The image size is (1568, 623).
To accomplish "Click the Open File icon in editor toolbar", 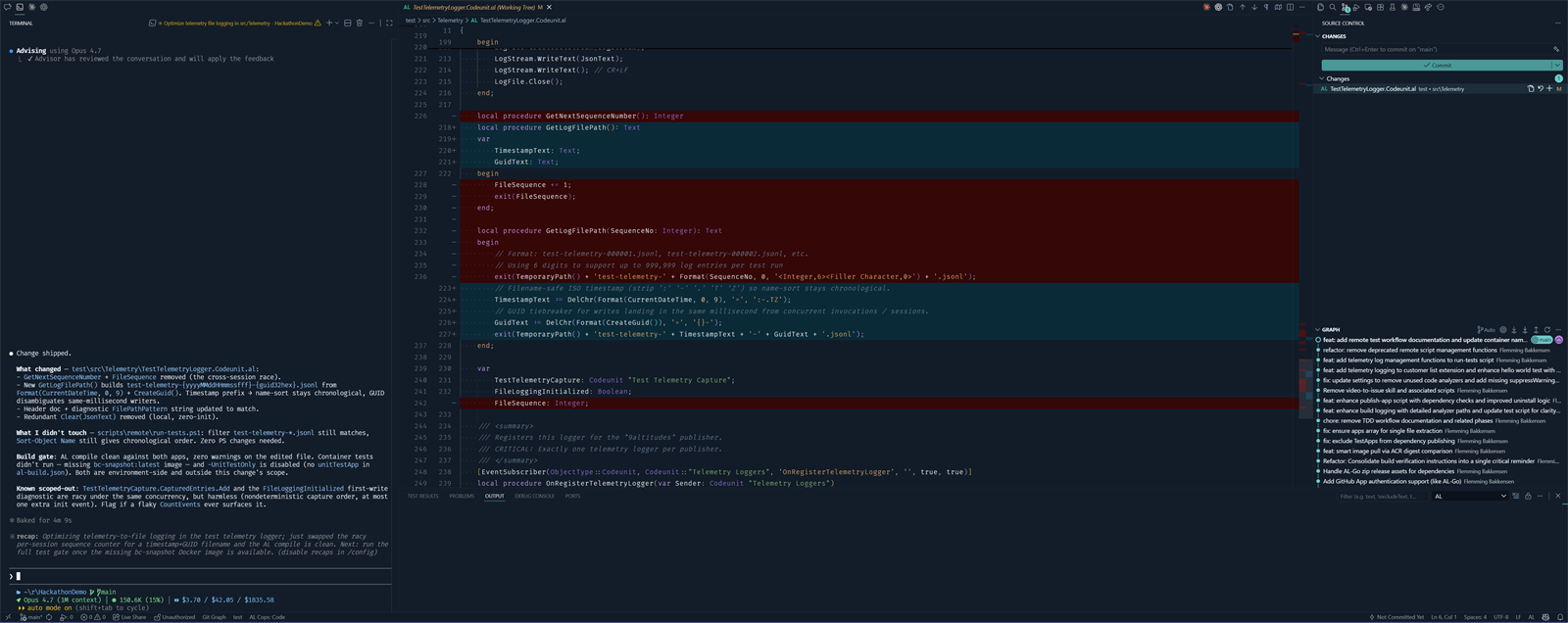I will click(x=1230, y=7).
